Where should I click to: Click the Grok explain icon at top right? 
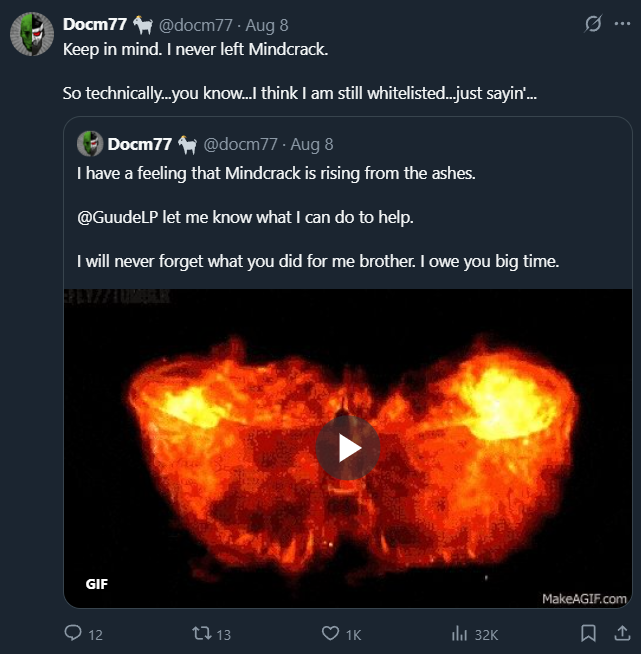click(x=593, y=24)
